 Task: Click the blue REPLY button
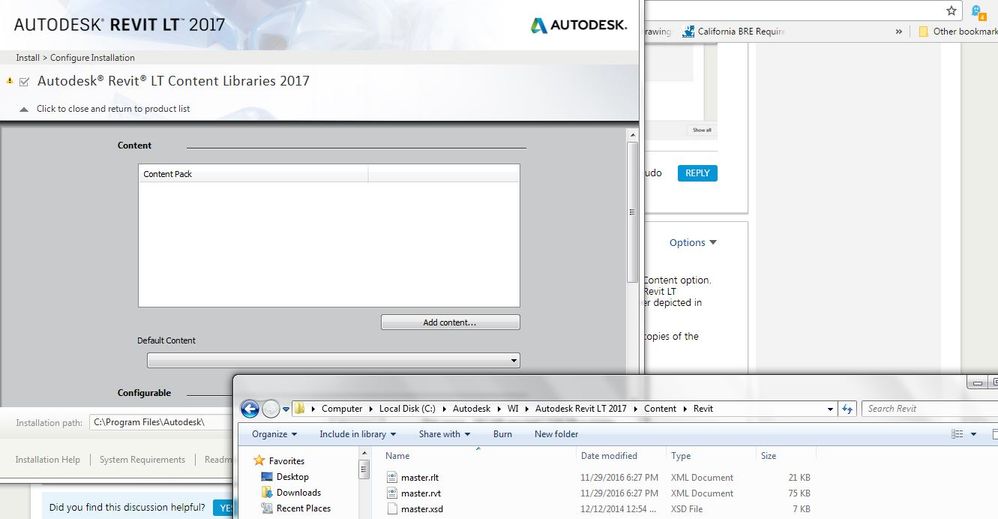698,173
